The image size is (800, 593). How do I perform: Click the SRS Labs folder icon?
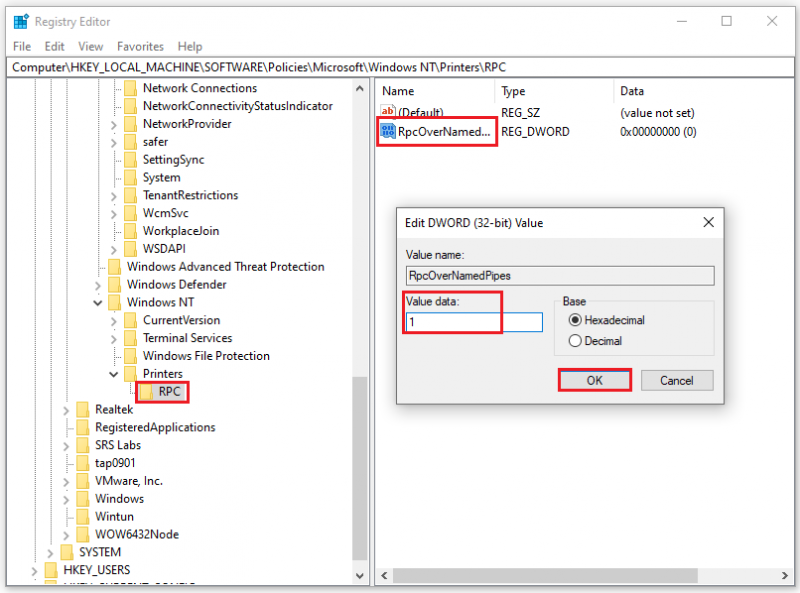tap(82, 446)
